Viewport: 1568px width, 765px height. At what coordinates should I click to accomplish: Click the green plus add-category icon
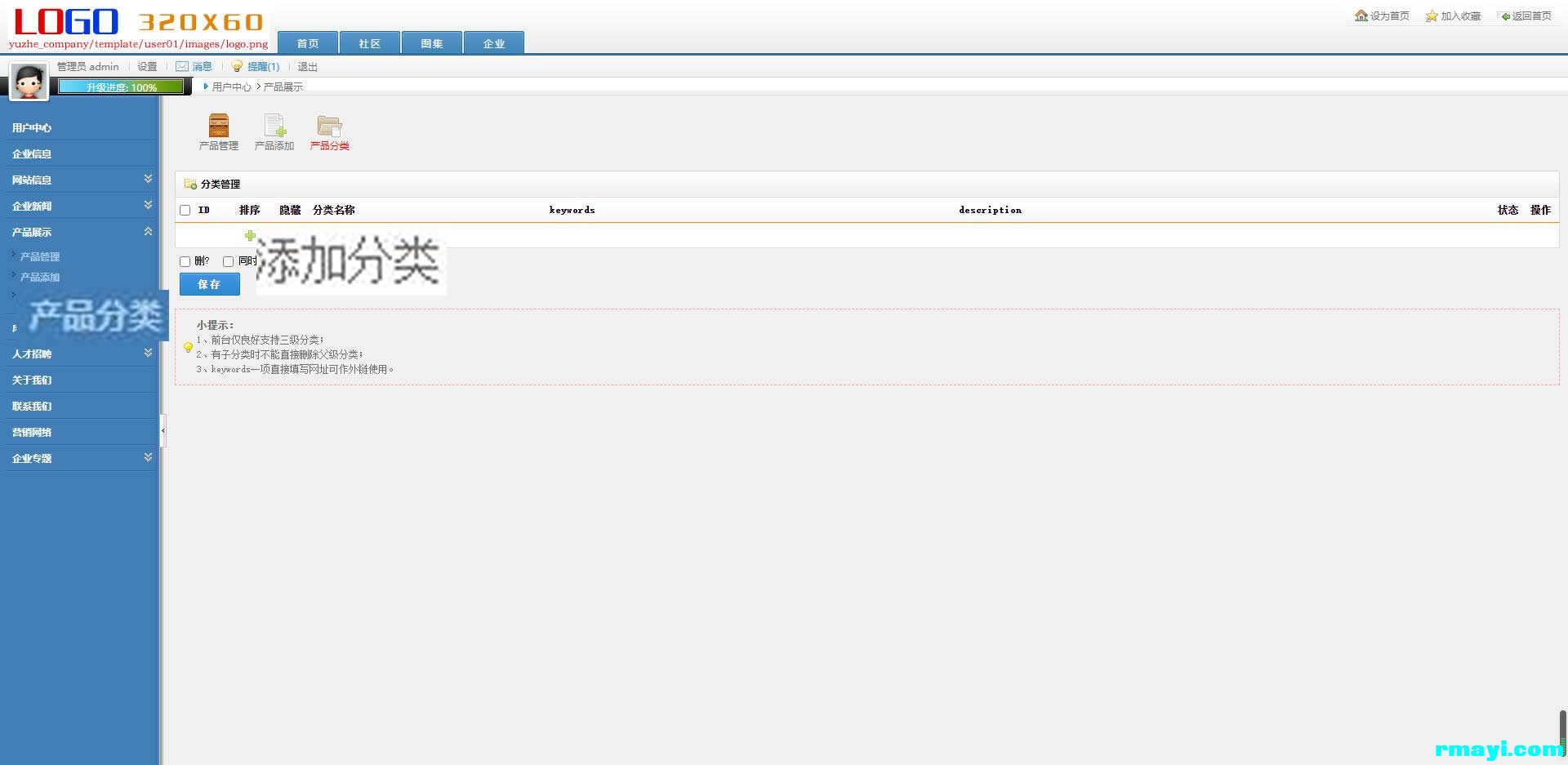tap(250, 235)
